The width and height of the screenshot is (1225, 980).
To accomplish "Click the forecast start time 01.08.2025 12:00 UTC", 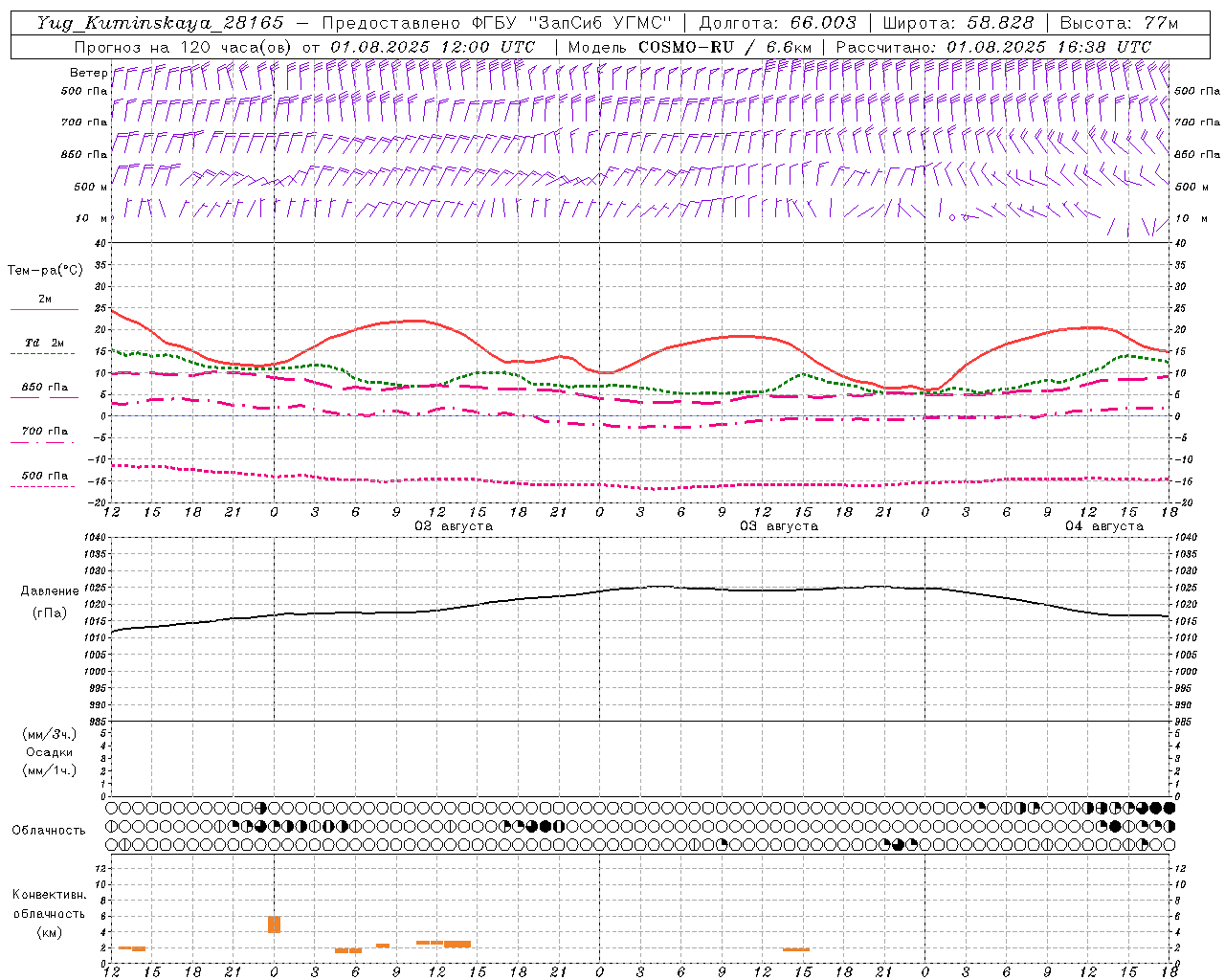I will (x=433, y=47).
